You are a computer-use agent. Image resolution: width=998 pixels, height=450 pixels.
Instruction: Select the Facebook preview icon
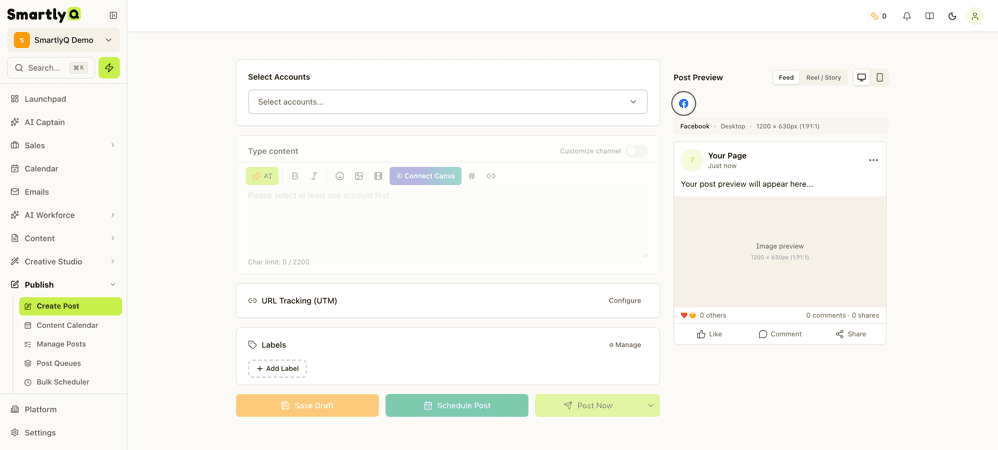pyautogui.click(x=684, y=103)
